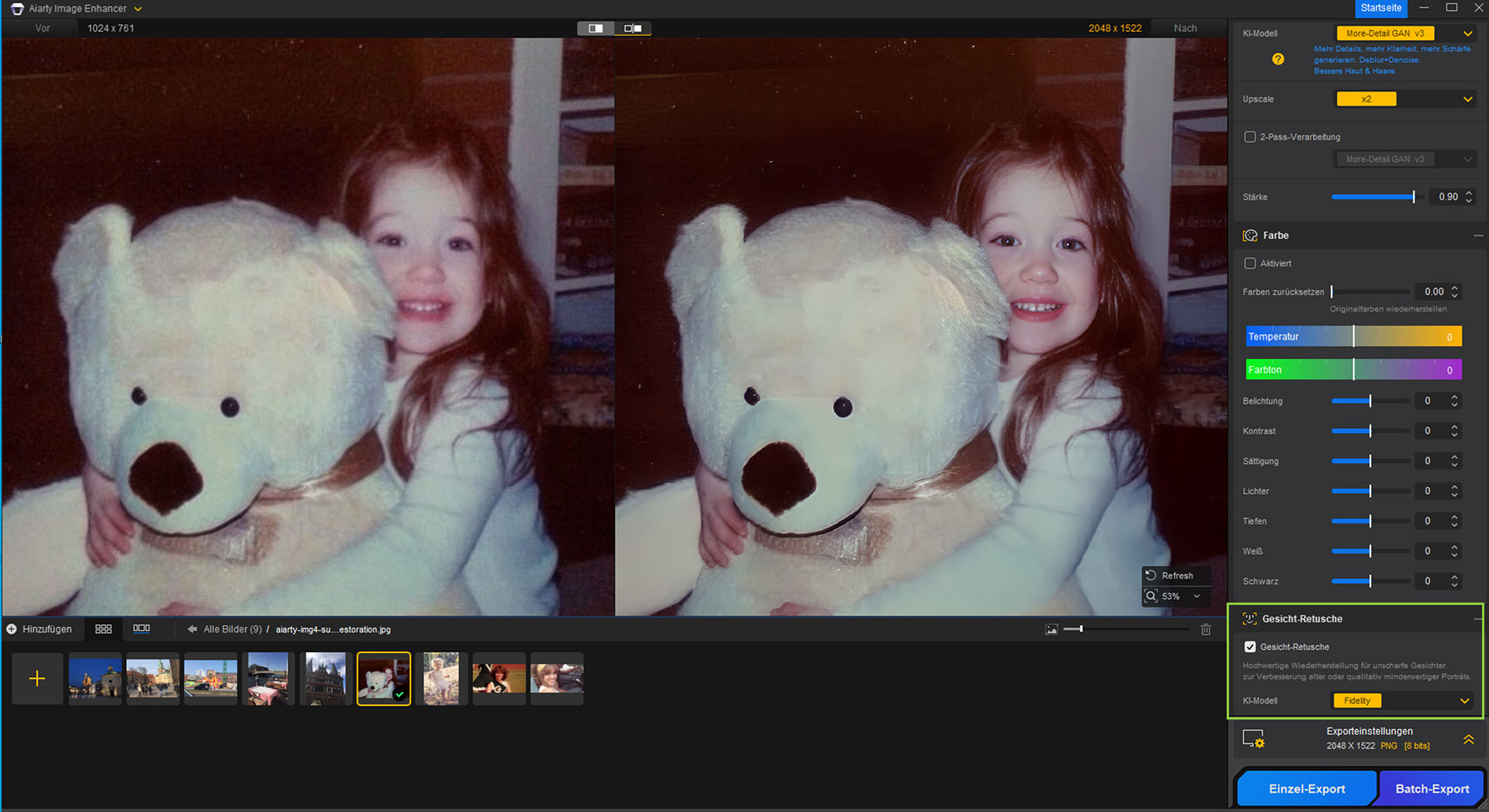1489x812 pixels.
Task: Select the last portrait thumbnail
Action: (x=557, y=679)
